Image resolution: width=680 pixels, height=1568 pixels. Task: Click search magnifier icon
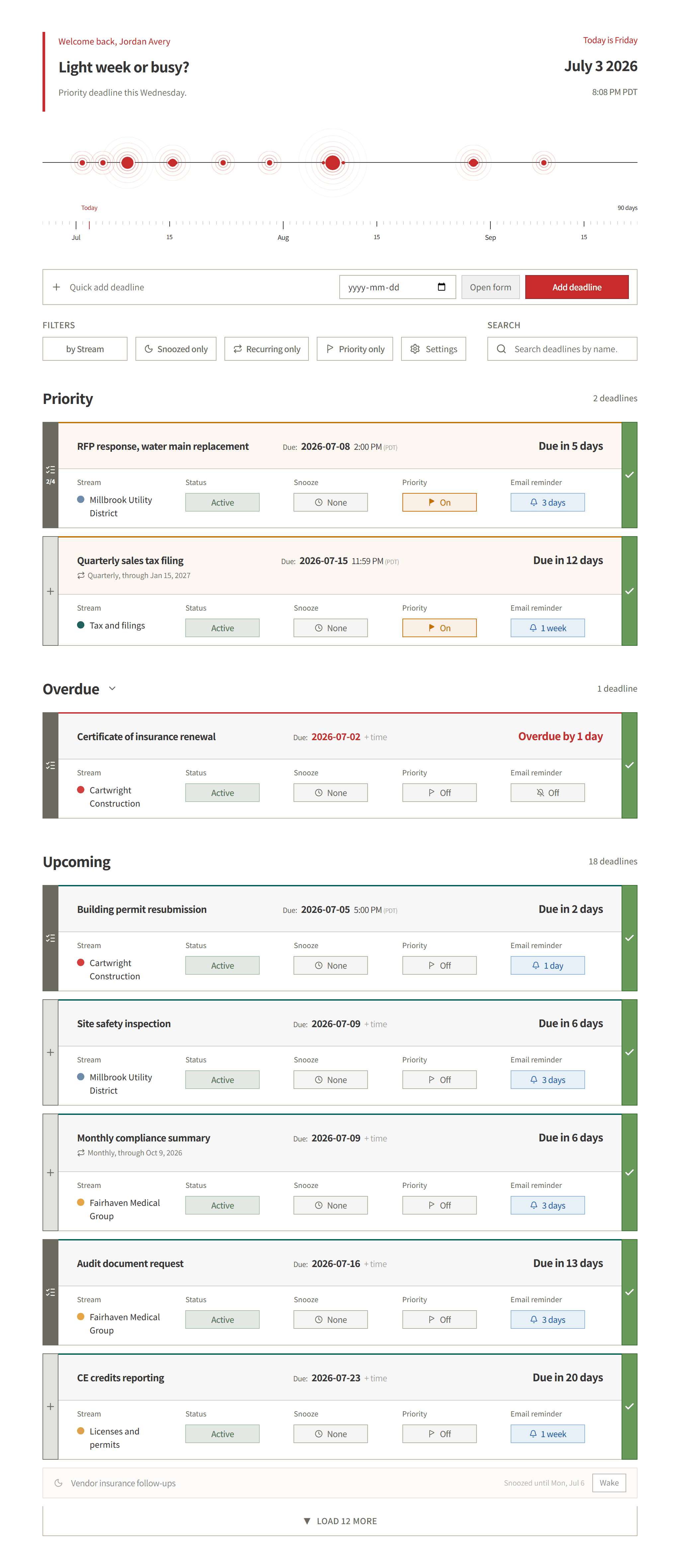click(x=501, y=349)
